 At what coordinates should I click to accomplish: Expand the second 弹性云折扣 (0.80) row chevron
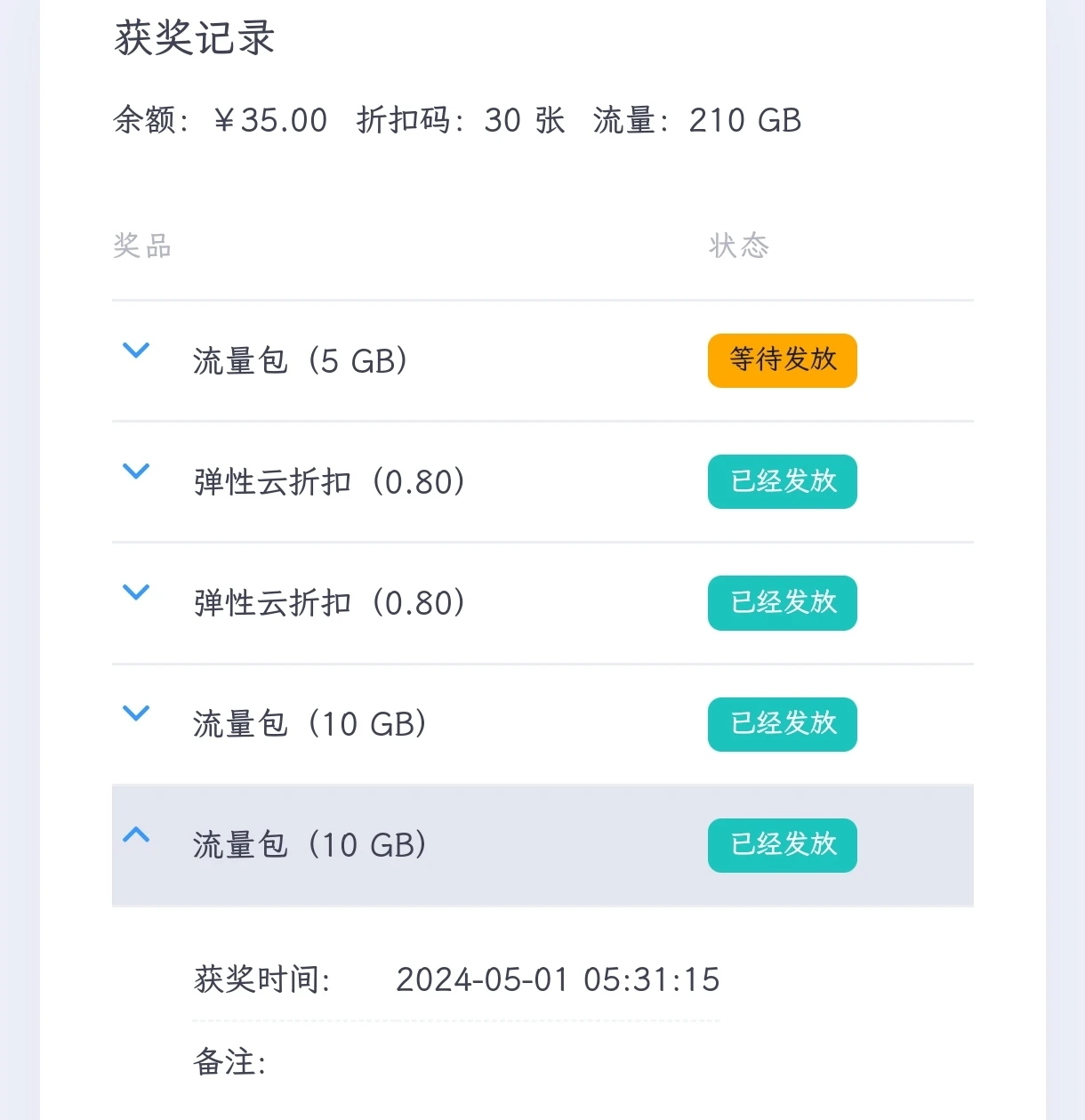[x=135, y=592]
